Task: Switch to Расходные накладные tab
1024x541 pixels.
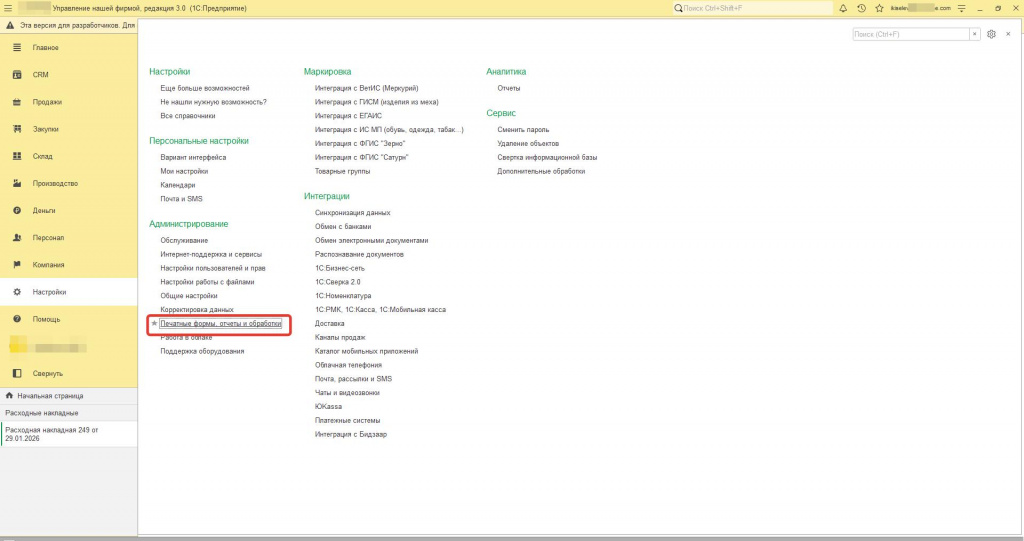Action: [x=69, y=413]
